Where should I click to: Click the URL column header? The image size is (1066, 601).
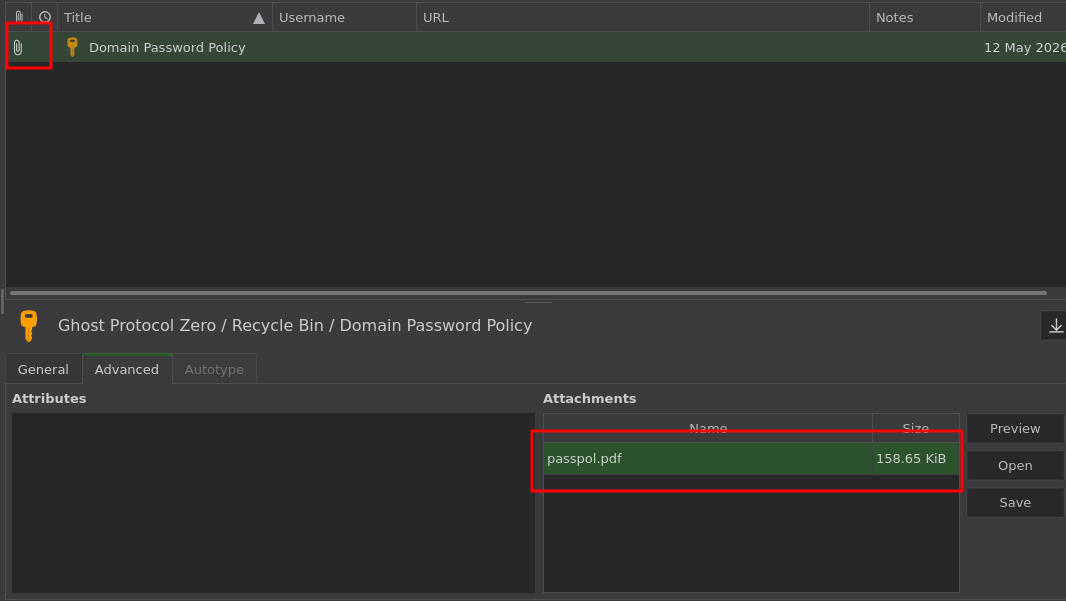coord(642,17)
